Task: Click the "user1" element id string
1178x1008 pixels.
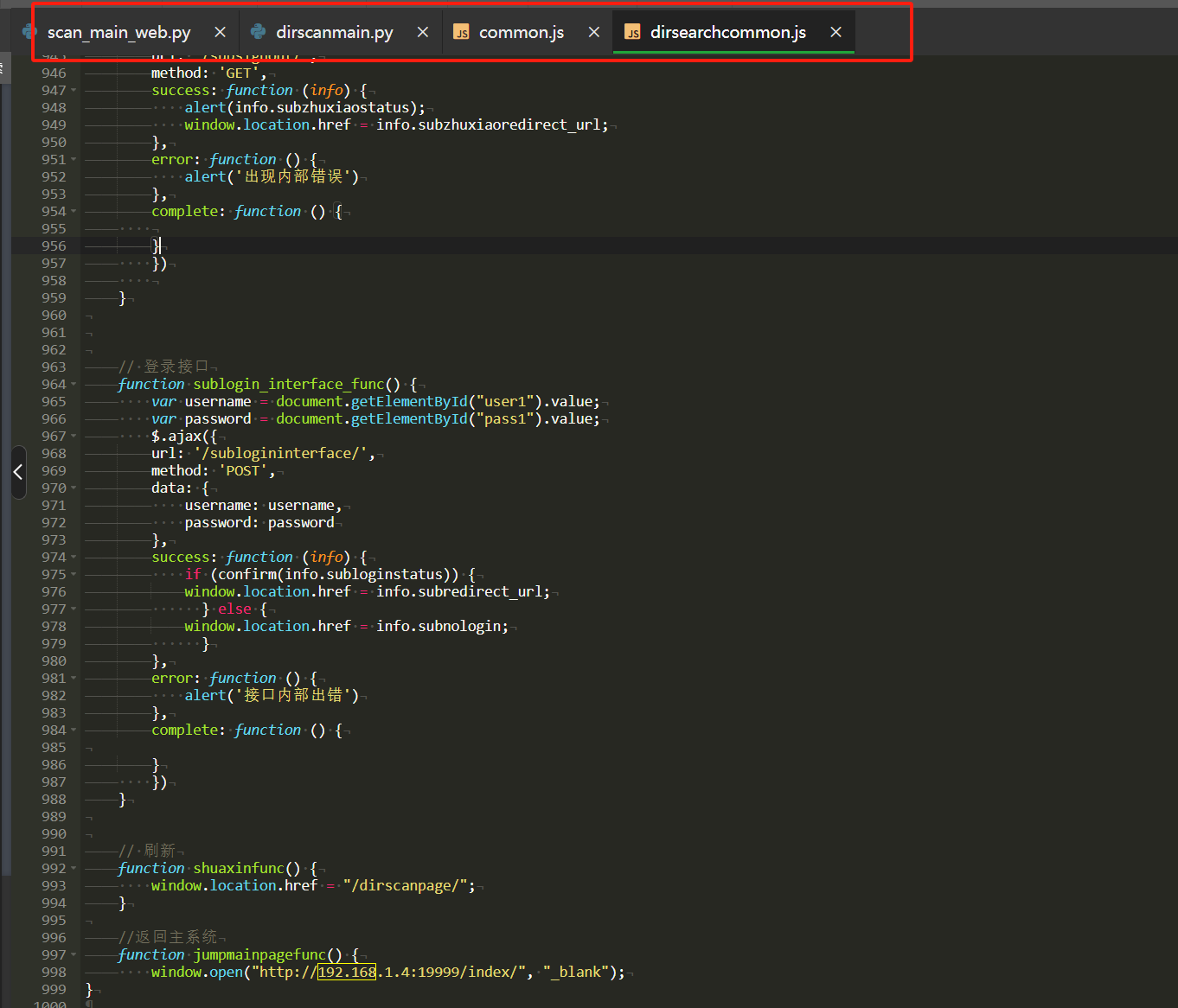Action: coord(505,401)
